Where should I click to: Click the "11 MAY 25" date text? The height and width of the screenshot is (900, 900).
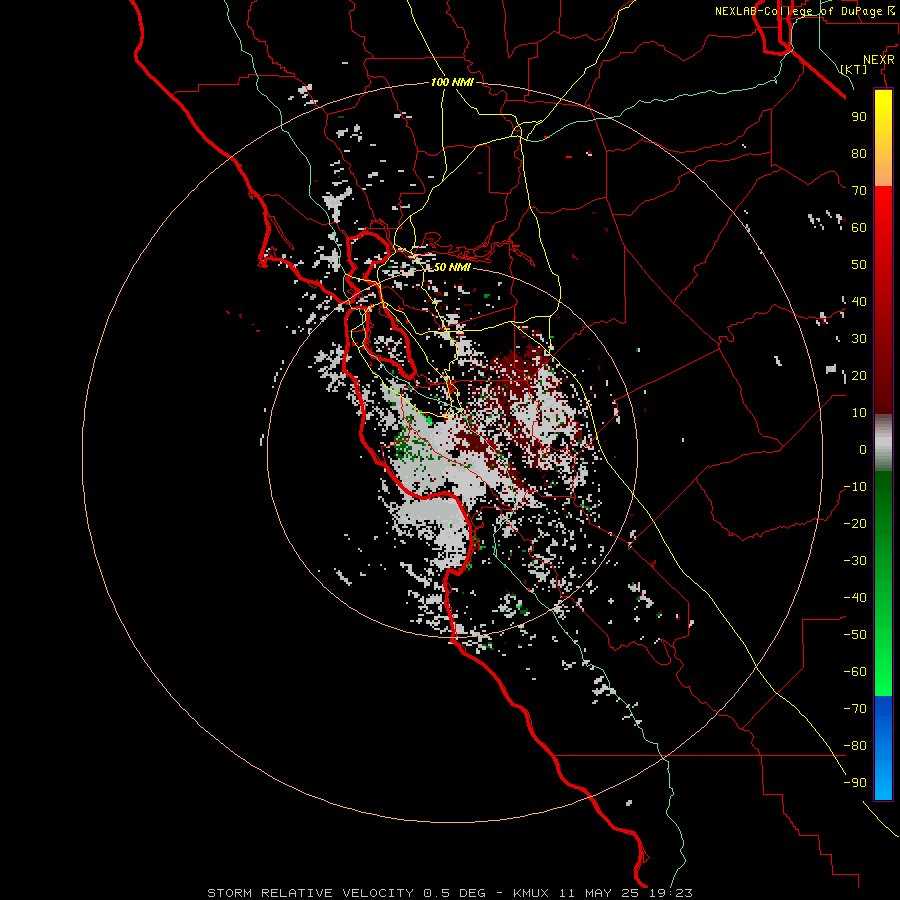pos(600,893)
